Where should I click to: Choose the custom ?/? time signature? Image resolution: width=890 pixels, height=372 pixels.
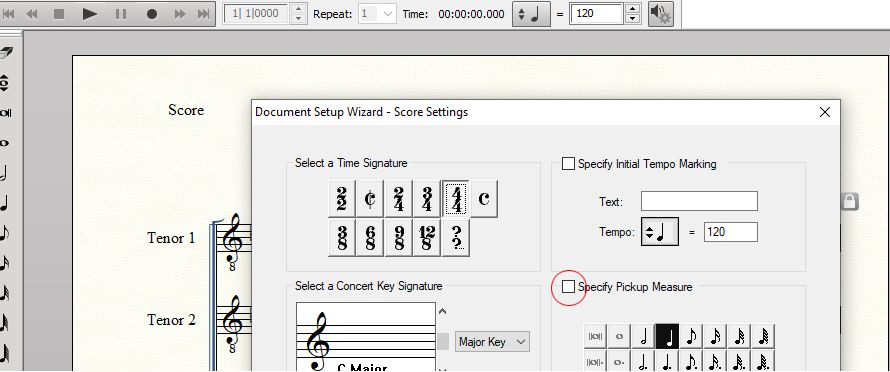pos(456,238)
